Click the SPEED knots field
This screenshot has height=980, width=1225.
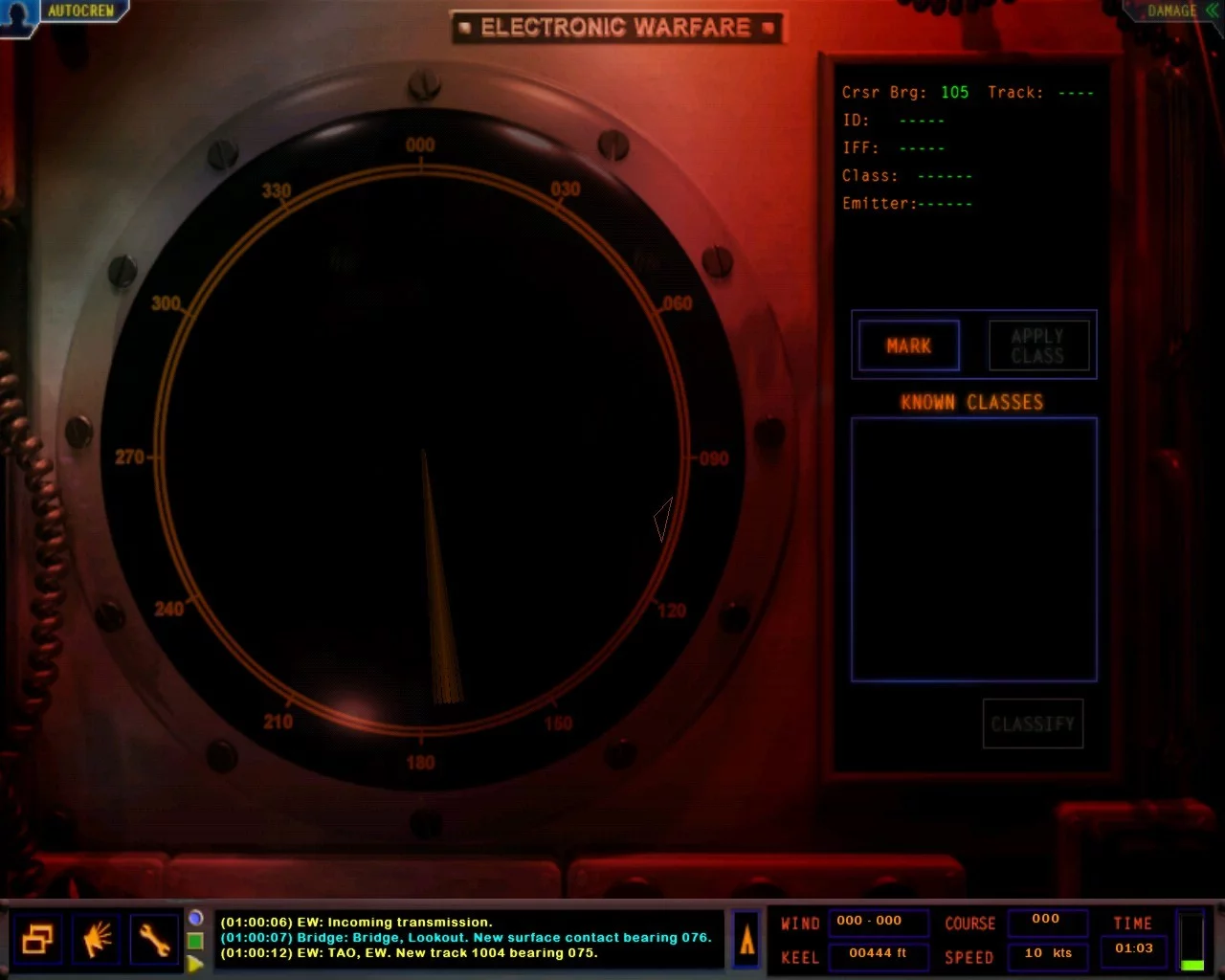click(x=1047, y=954)
